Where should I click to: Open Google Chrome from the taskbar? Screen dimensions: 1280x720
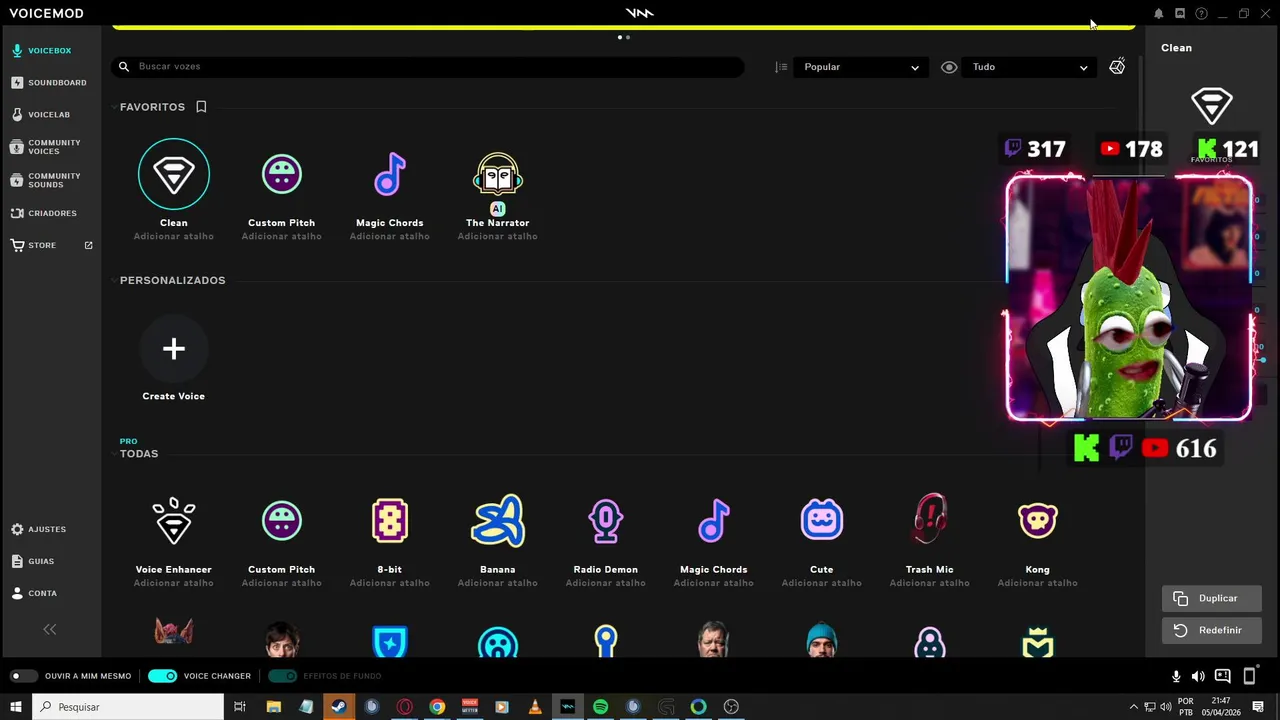coord(437,707)
